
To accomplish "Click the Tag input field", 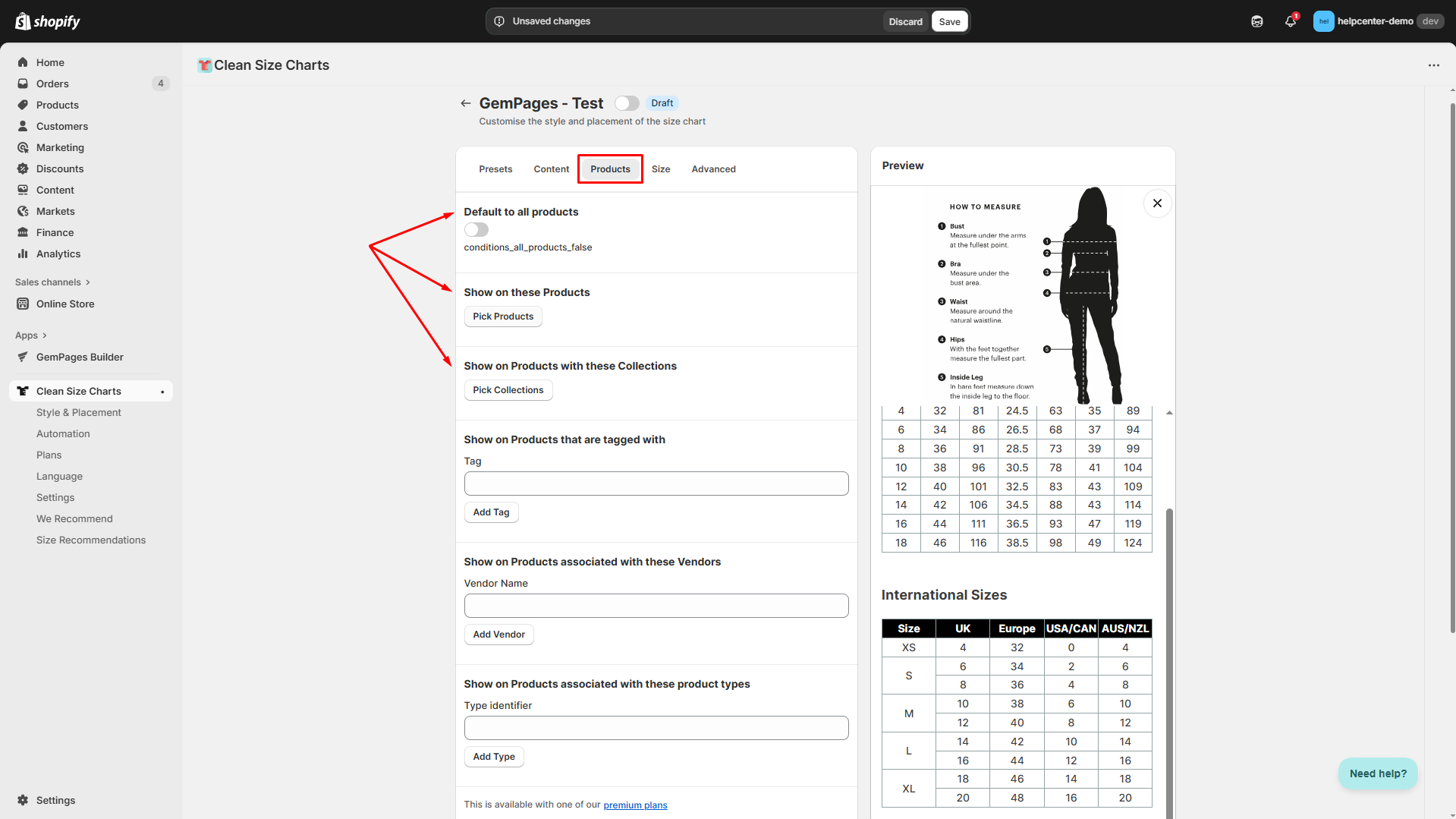I will [656, 484].
